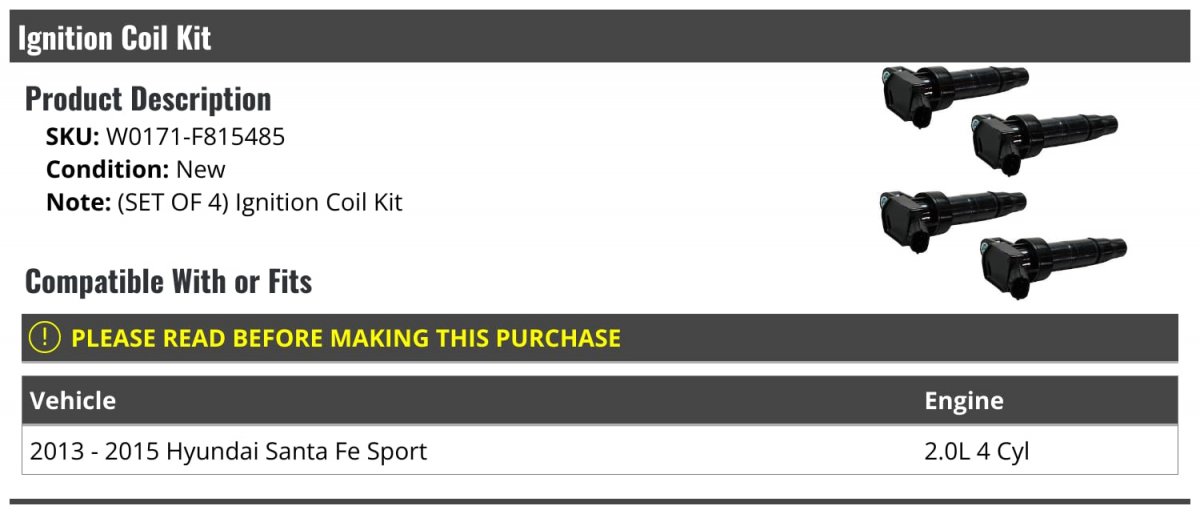
Task: Click PLEASE READ BEFORE MAKING THIS PURCHASE banner
Action: coord(600,338)
